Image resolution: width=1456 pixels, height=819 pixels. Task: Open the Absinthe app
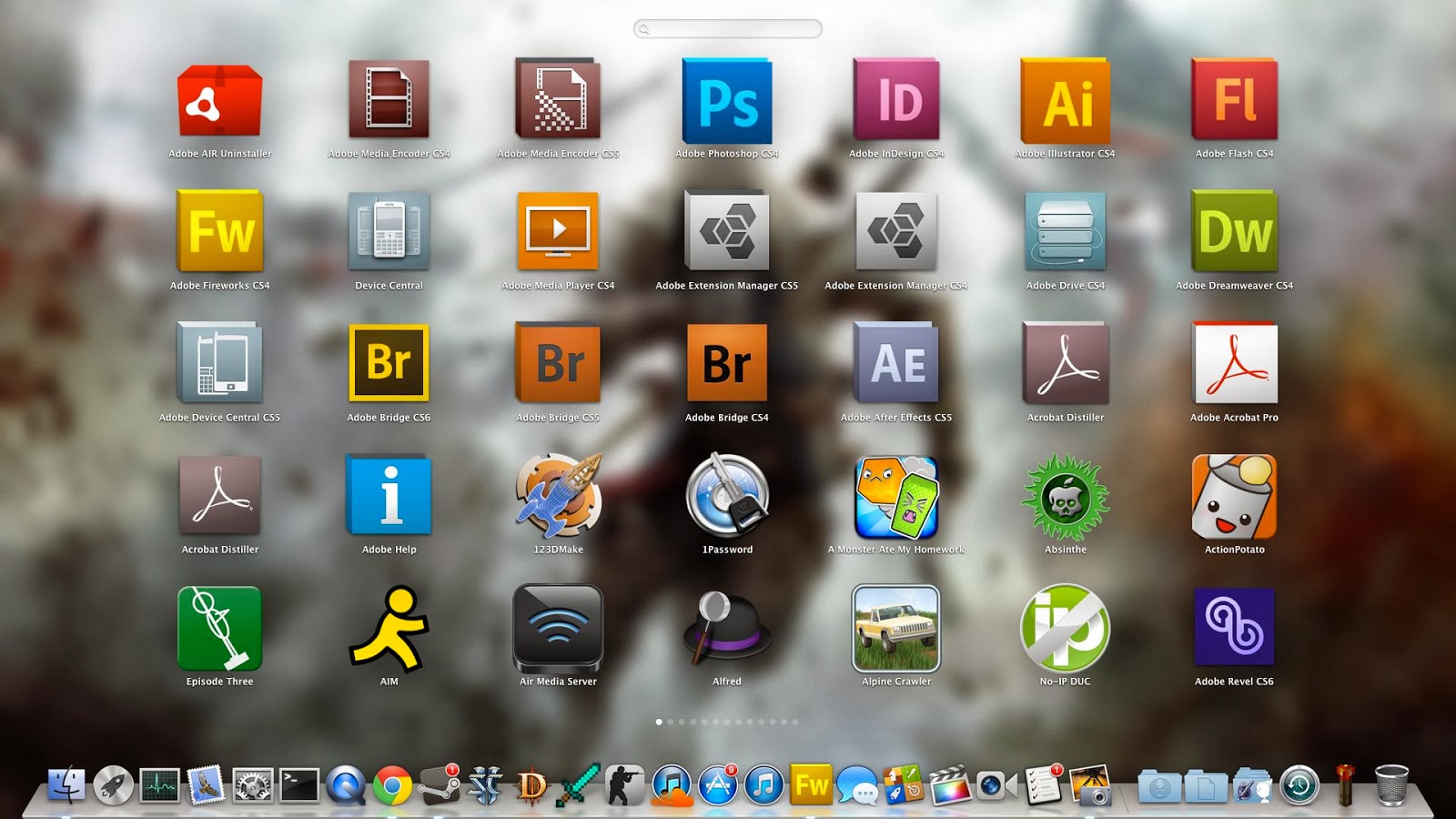(x=1066, y=497)
